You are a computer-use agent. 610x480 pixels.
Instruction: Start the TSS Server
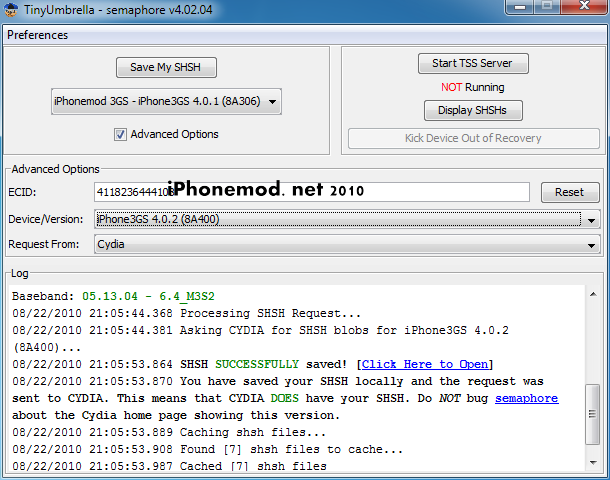pyautogui.click(x=473, y=63)
